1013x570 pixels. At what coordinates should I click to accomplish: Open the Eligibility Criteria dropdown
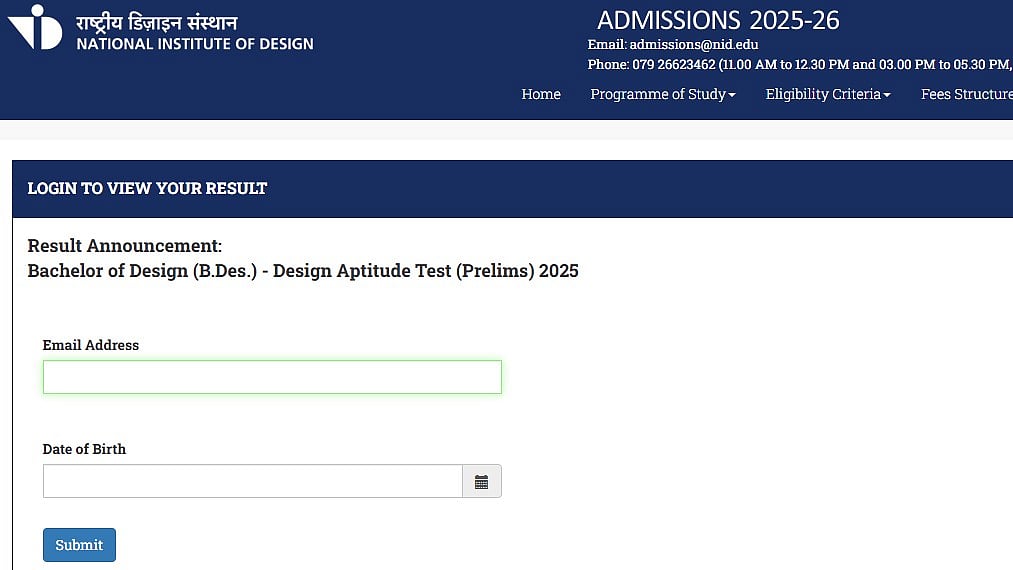827,94
